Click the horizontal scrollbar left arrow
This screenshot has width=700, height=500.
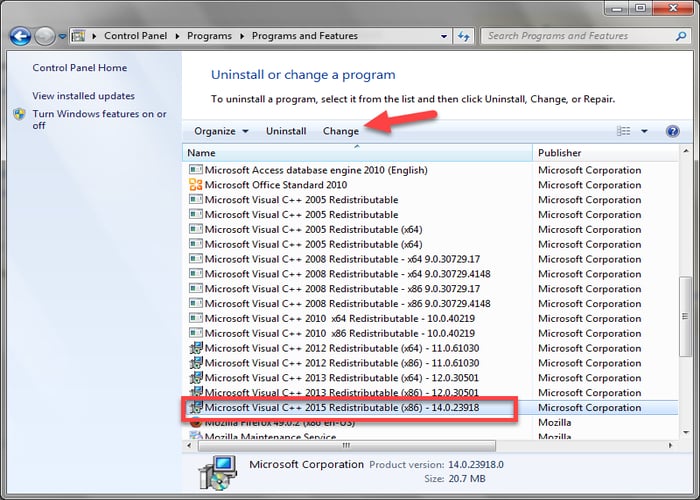point(189,446)
